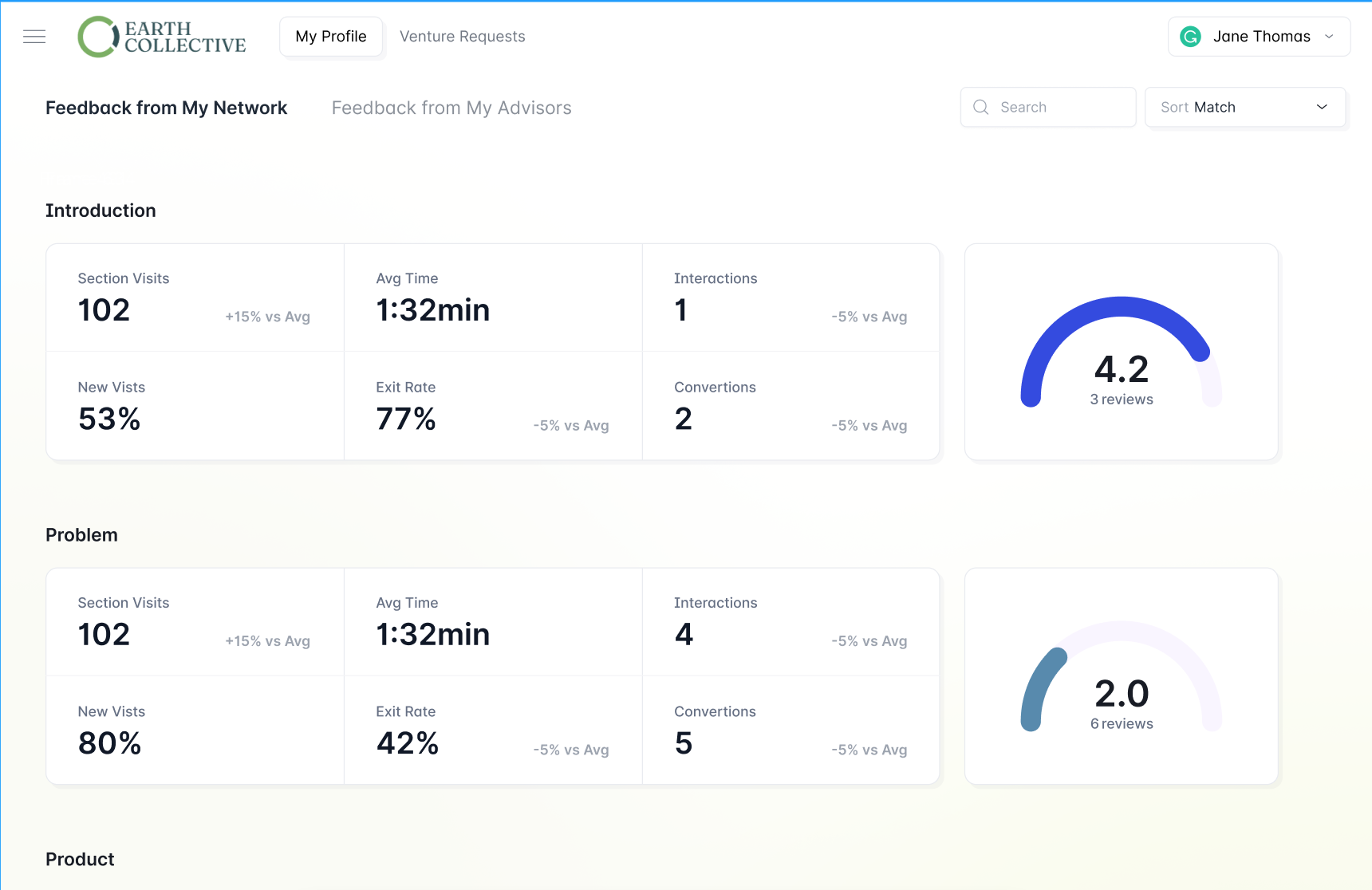Click the green avatar icon beside Jane Thomas
1372x890 pixels.
click(x=1189, y=36)
